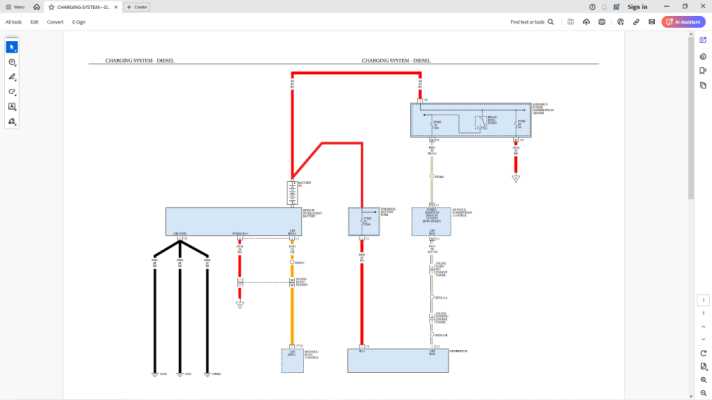
Task: Open the Bookmarks panel on right rail
Action: [703, 71]
